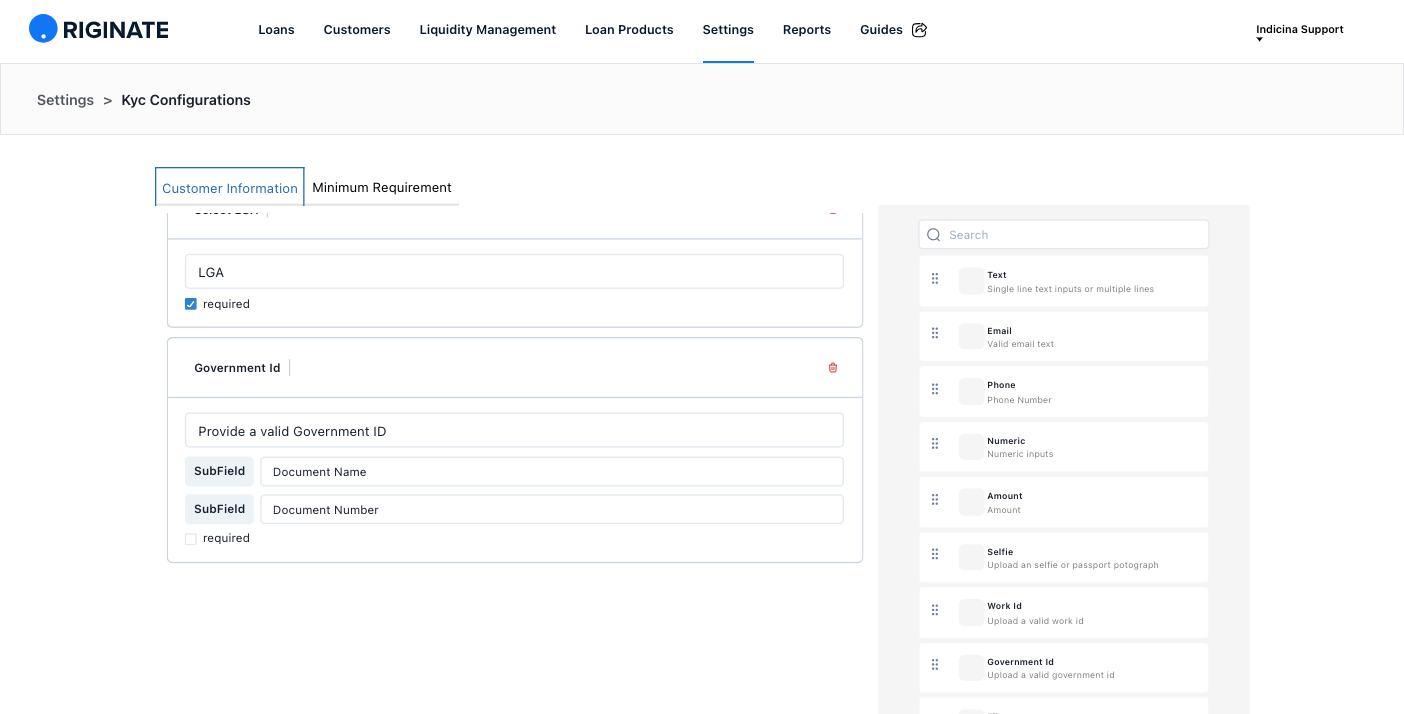Open the Loans menu
Viewport: 1404px width, 714px height.
click(276, 30)
